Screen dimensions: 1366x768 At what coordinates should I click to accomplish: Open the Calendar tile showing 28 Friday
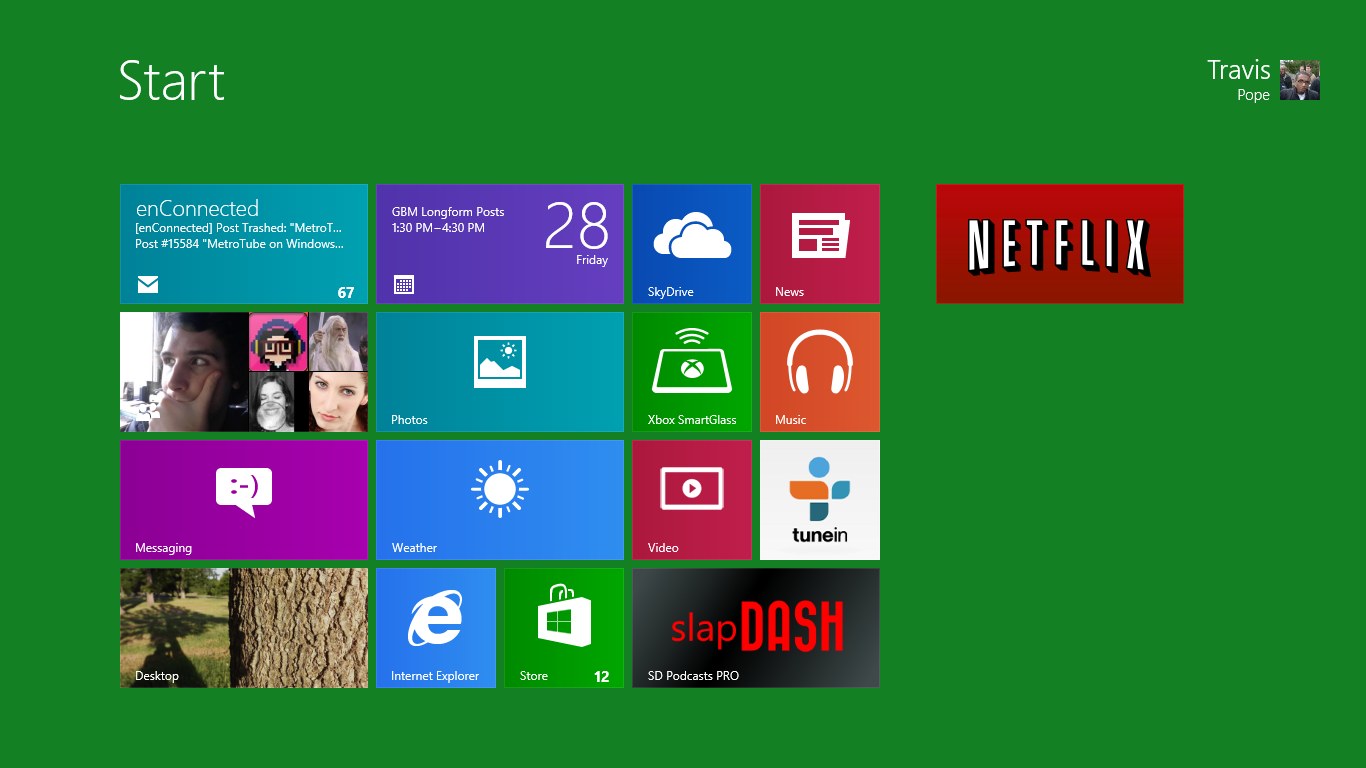tap(500, 244)
